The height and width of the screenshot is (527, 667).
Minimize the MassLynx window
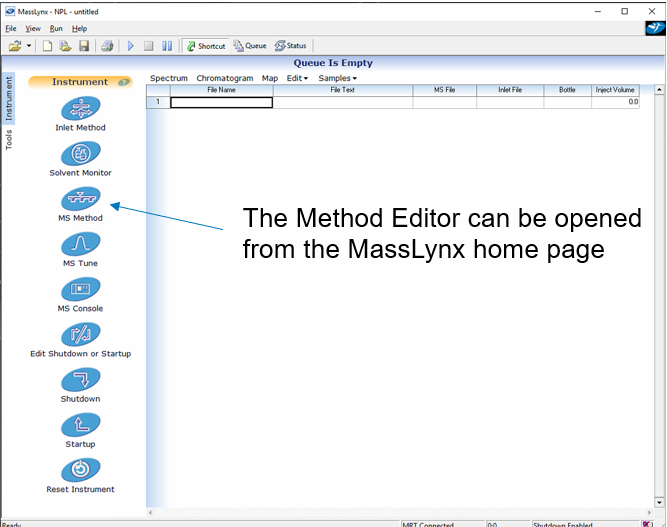point(598,11)
